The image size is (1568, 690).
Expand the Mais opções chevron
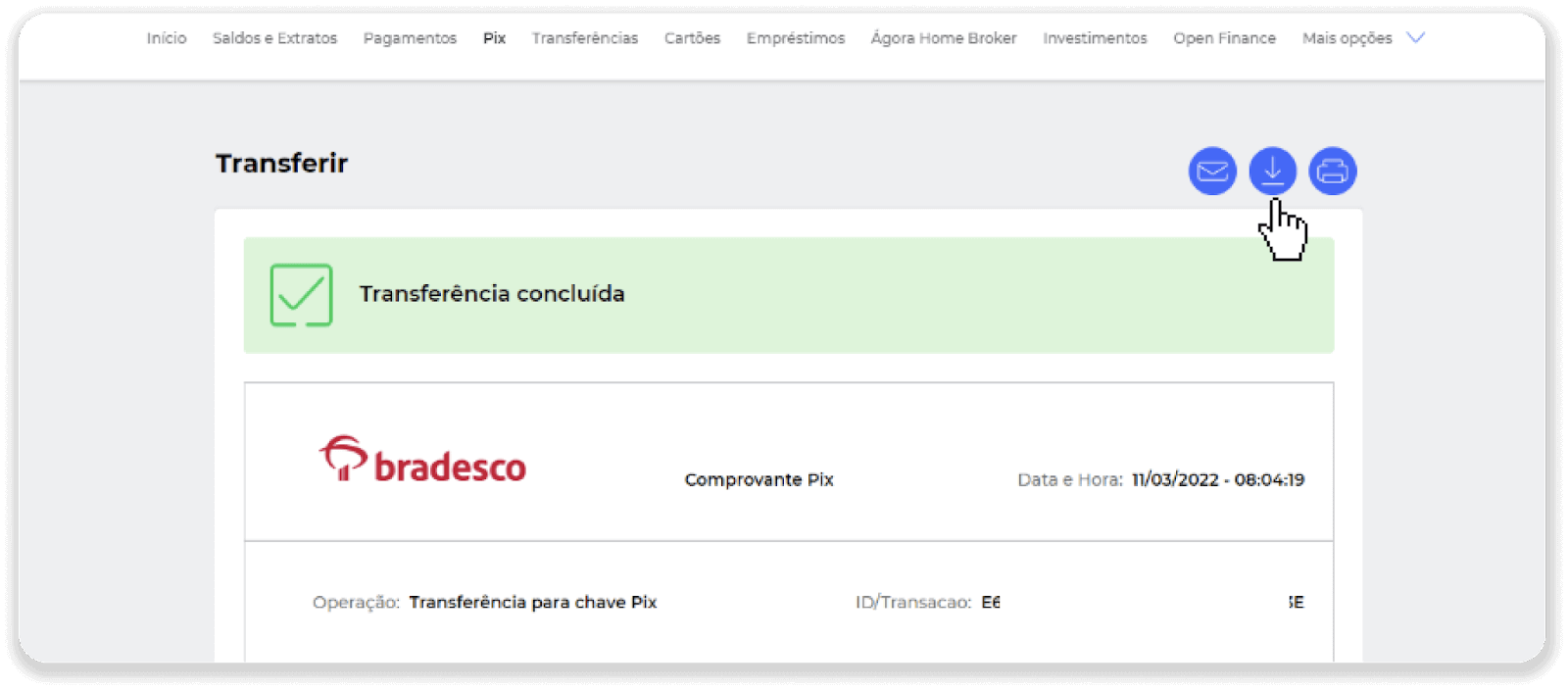click(1415, 38)
